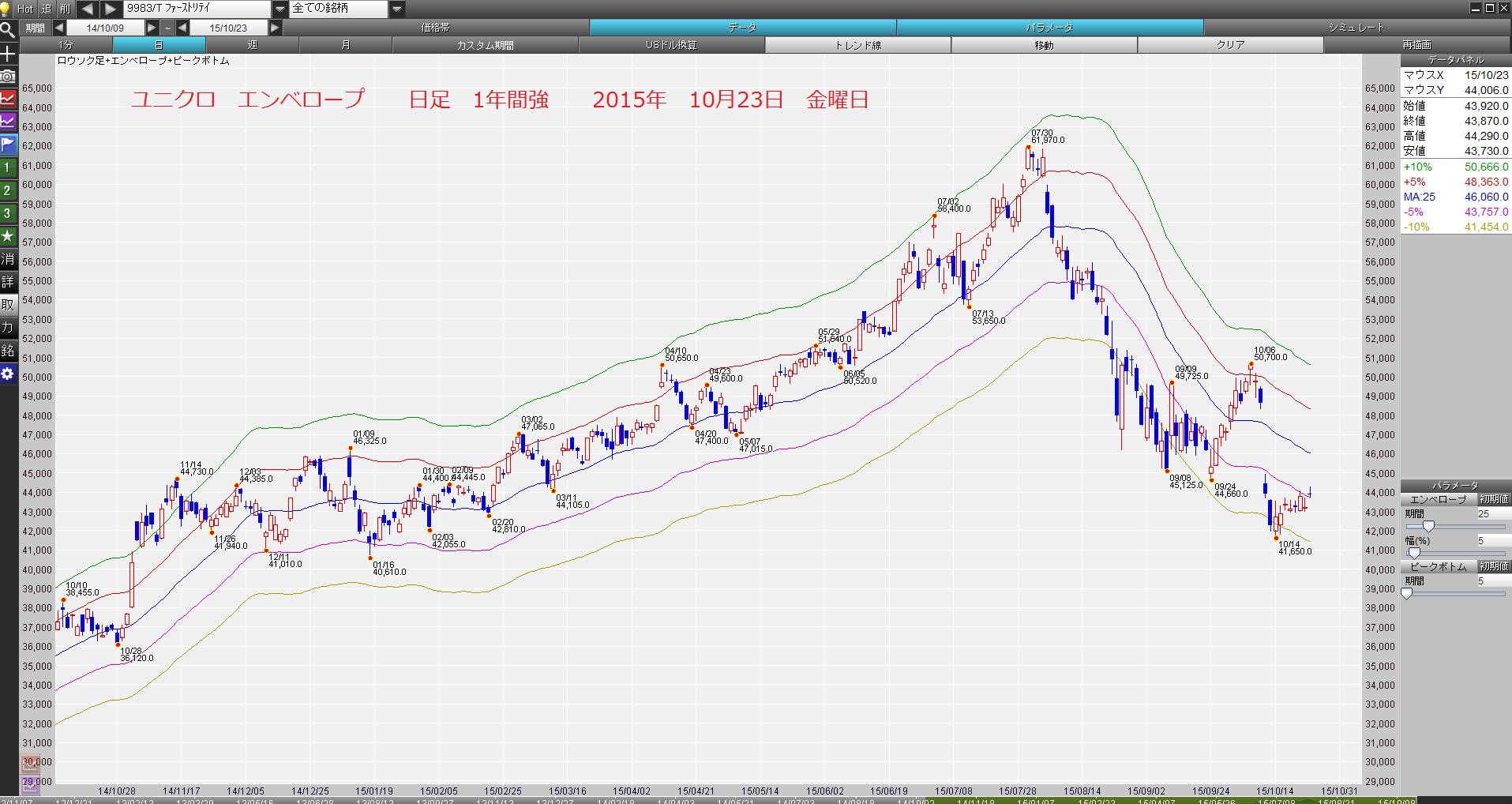Click the 詳 sidebar icon
1512x804 pixels.
point(8,282)
